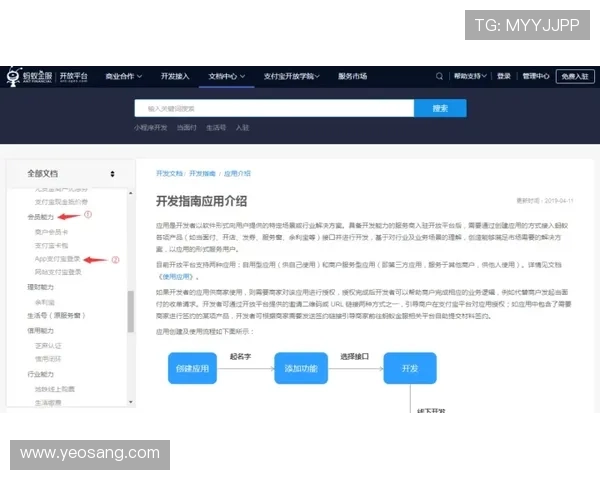This screenshot has width=600, height=480.
Task: Click the 开放平台 logo text
Action: (73, 76)
